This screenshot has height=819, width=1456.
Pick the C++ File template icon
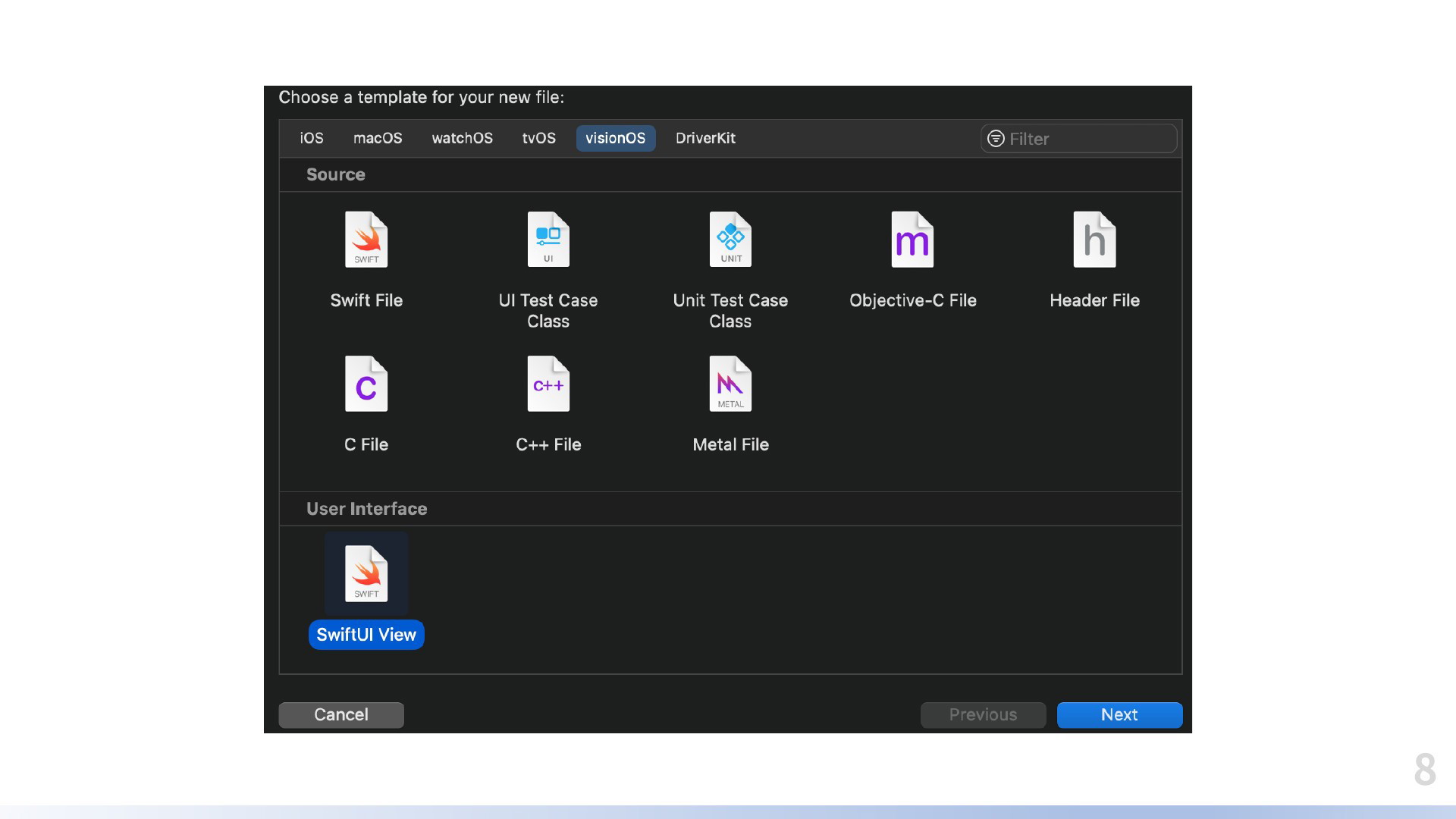[548, 384]
